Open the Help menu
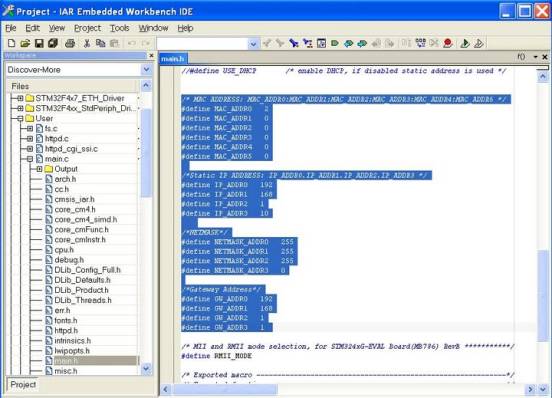Viewport: 552px width, 398px height. tap(185, 28)
